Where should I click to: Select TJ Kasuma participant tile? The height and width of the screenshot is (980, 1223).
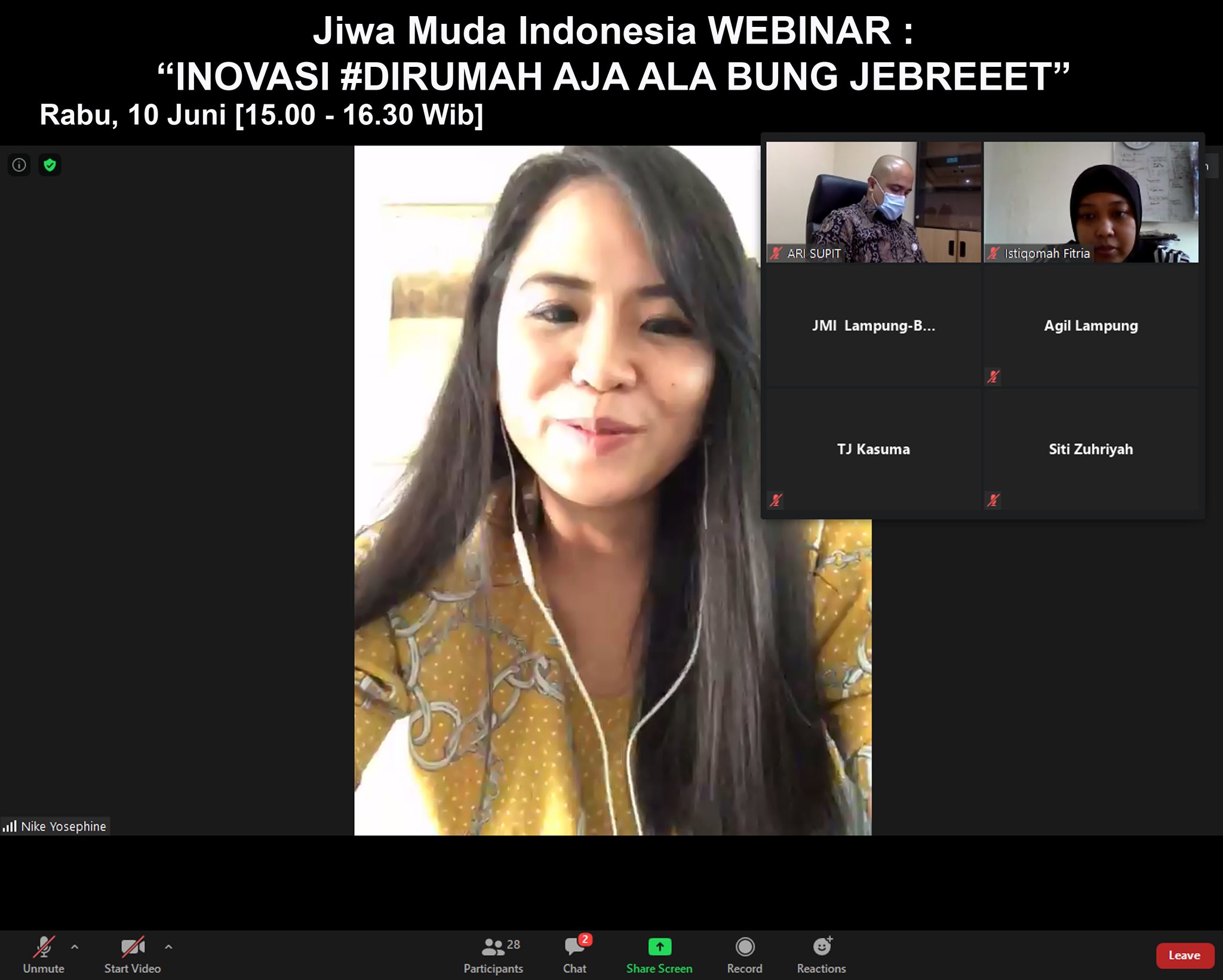pyautogui.click(x=874, y=449)
